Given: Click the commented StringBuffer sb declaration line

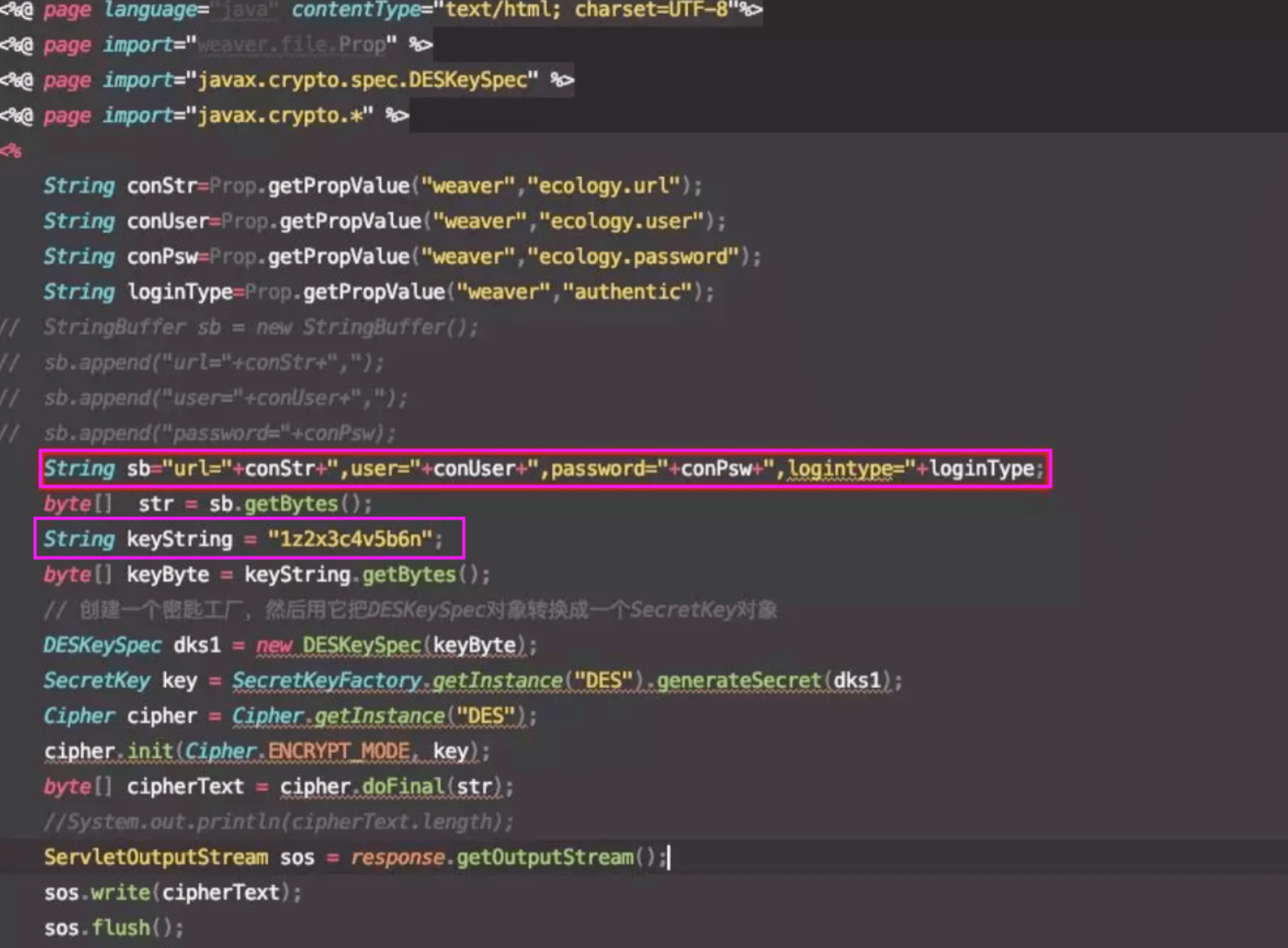Looking at the screenshot, I should (261, 328).
